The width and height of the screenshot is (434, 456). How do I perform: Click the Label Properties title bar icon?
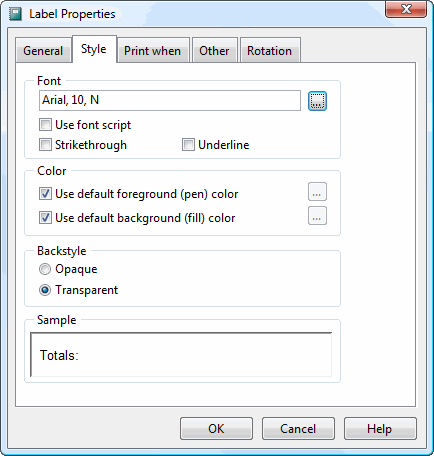tap(15, 14)
